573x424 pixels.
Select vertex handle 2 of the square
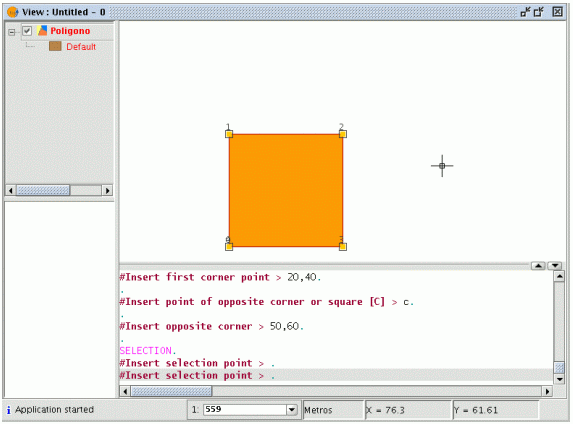(x=343, y=134)
